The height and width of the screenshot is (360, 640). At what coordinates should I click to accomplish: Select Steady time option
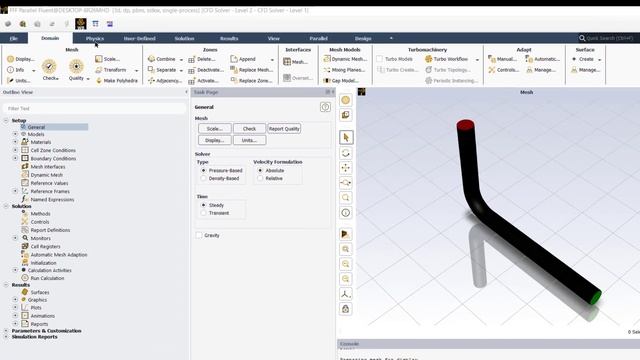tap(204, 205)
